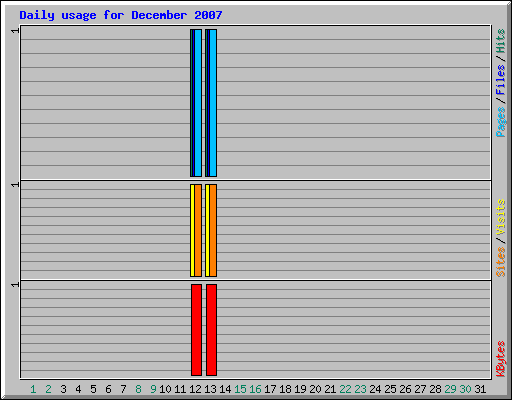The height and width of the screenshot is (400, 512).
Task: Click the Visits legend label
Action: (501, 217)
